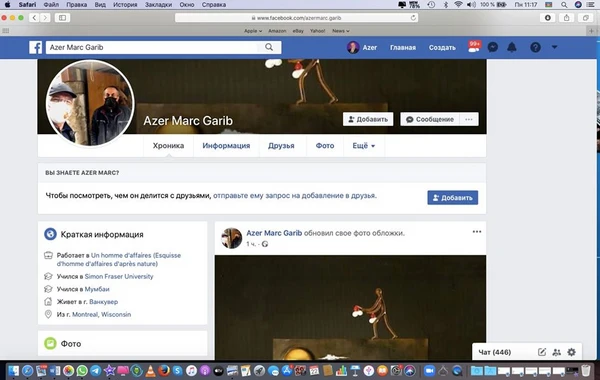The image size is (600, 380).
Task: Open the Messenger icon in Facebook header
Action: 493,47
